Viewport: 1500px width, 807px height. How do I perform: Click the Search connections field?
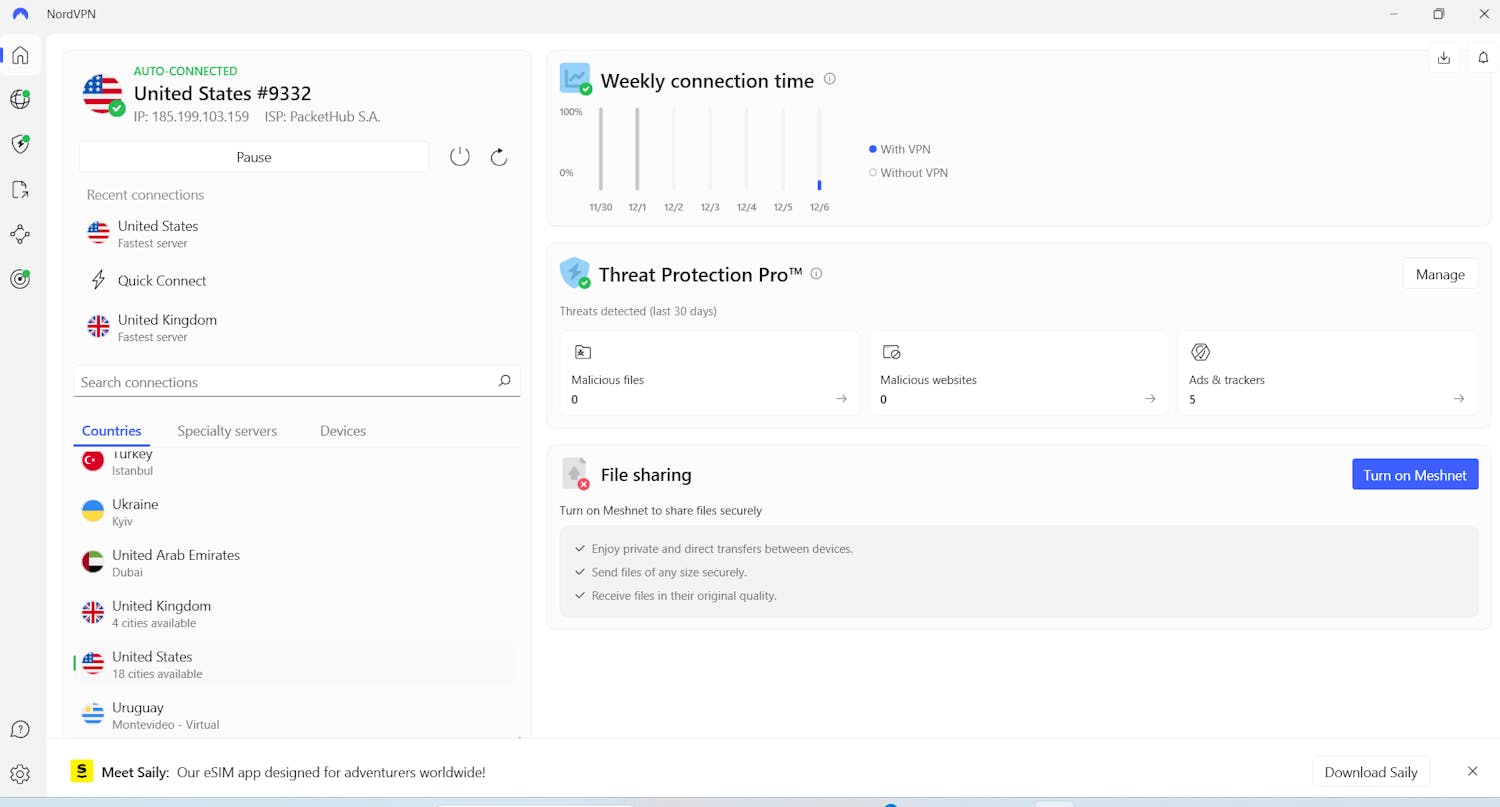[x=285, y=382]
